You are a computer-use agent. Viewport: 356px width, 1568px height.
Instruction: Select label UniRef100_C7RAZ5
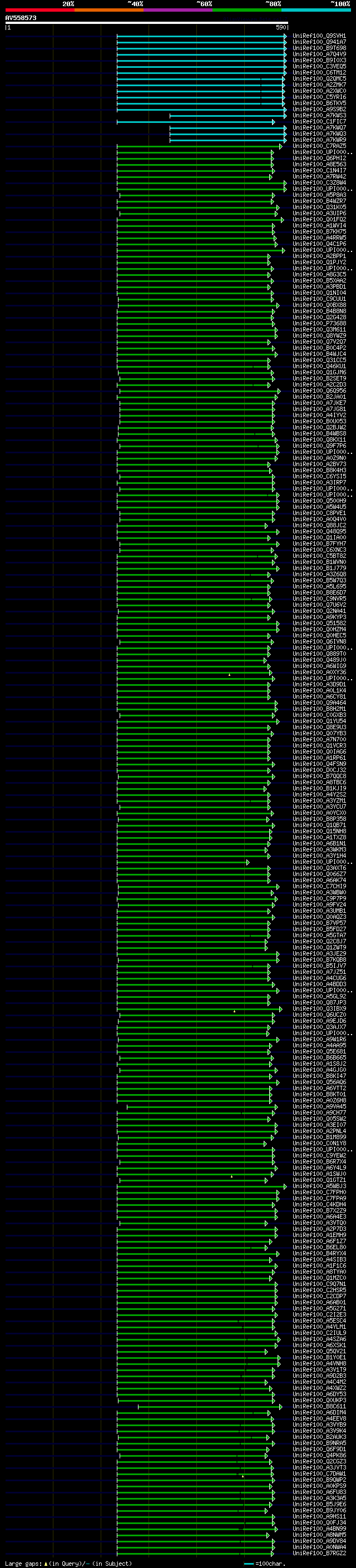(x=319, y=146)
